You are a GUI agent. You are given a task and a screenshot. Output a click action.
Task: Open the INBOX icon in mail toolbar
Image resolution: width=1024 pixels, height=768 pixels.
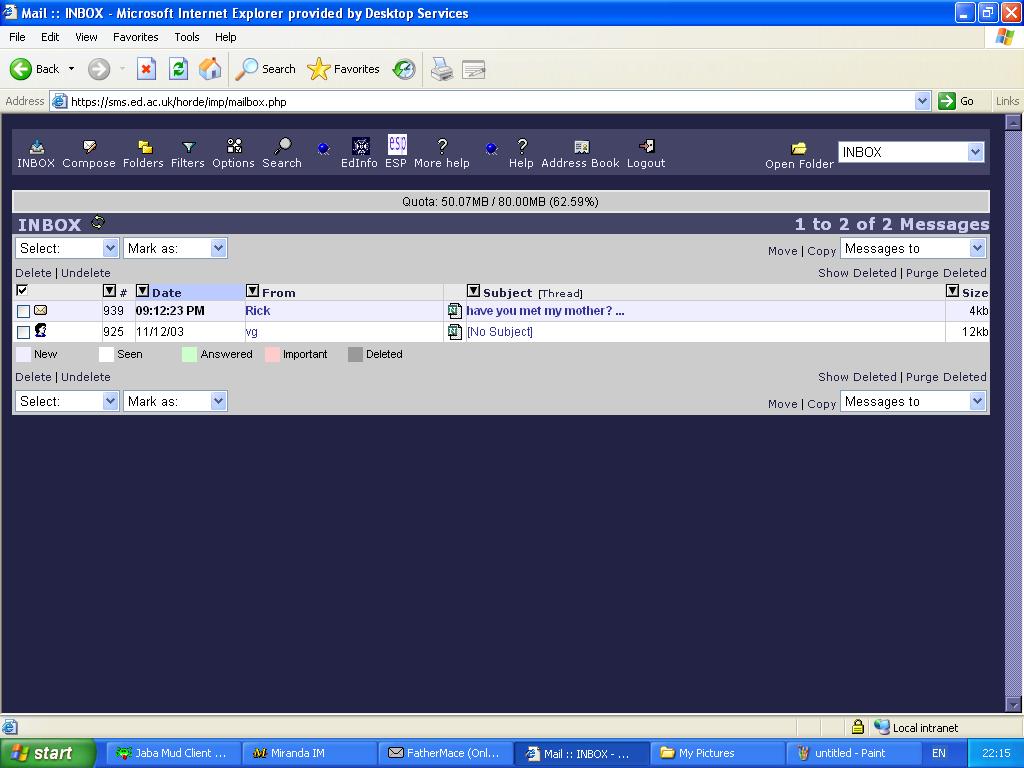point(37,146)
